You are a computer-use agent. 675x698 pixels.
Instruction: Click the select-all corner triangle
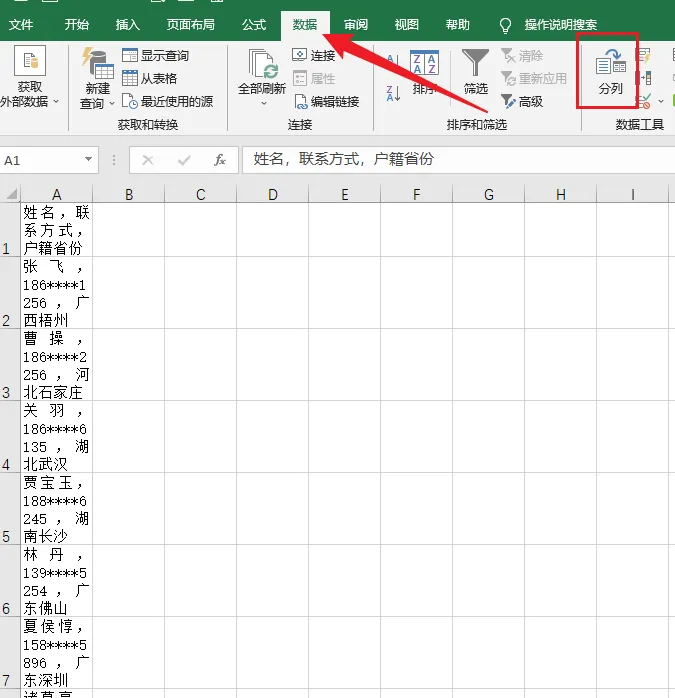12,194
